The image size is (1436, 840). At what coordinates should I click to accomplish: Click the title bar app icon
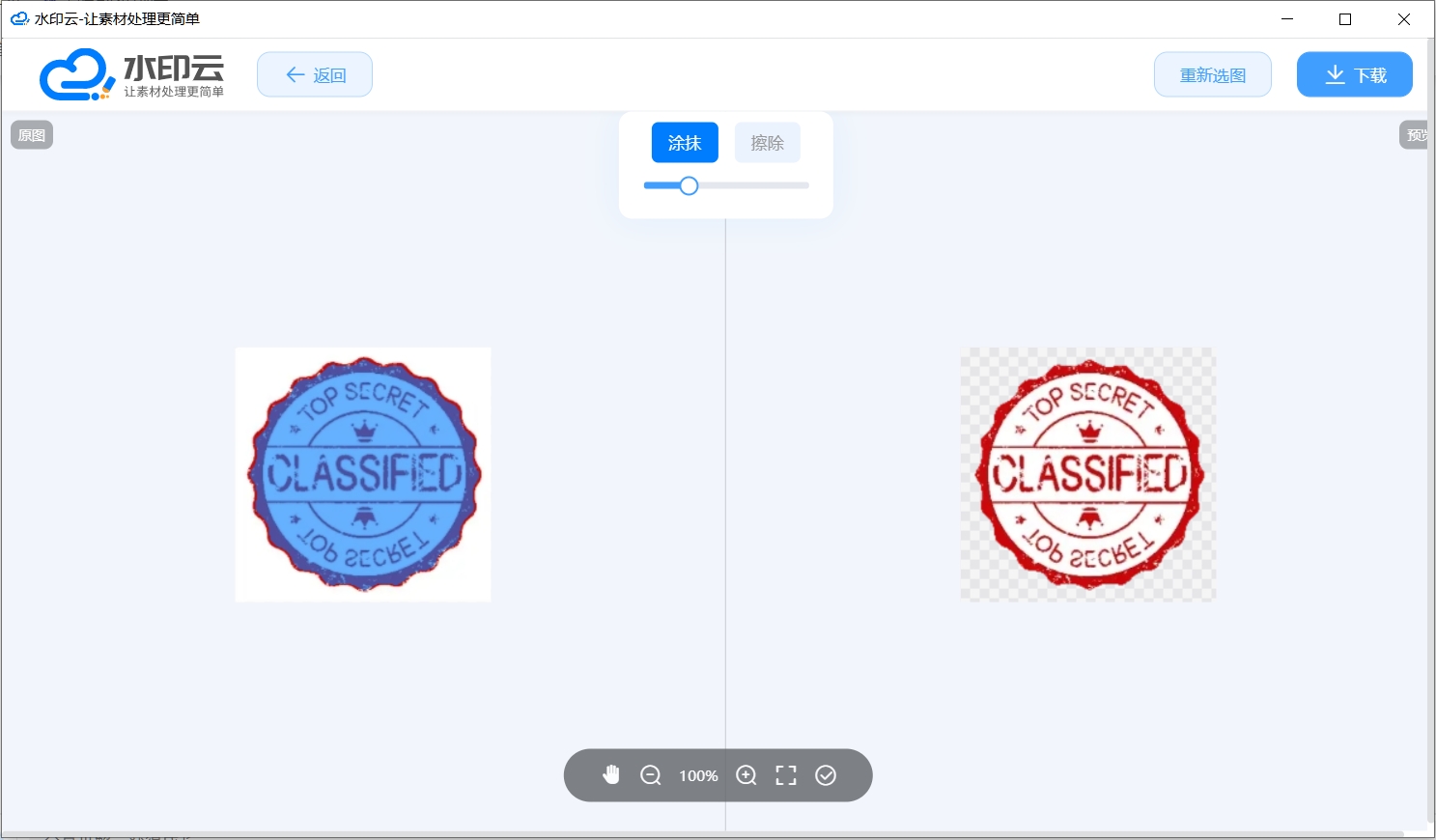point(19,18)
